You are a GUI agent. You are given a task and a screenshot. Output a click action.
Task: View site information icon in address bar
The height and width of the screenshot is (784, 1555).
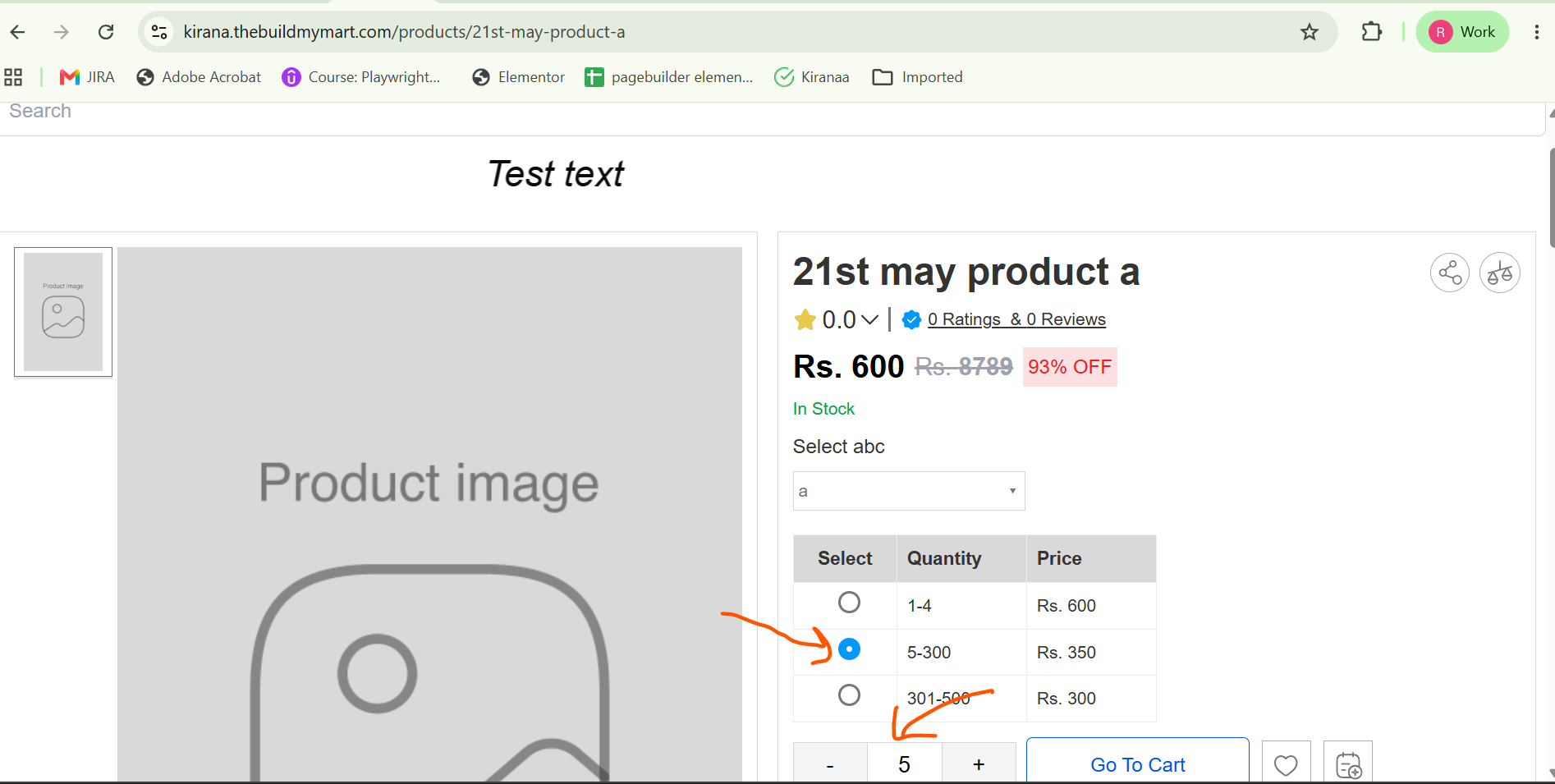(159, 32)
